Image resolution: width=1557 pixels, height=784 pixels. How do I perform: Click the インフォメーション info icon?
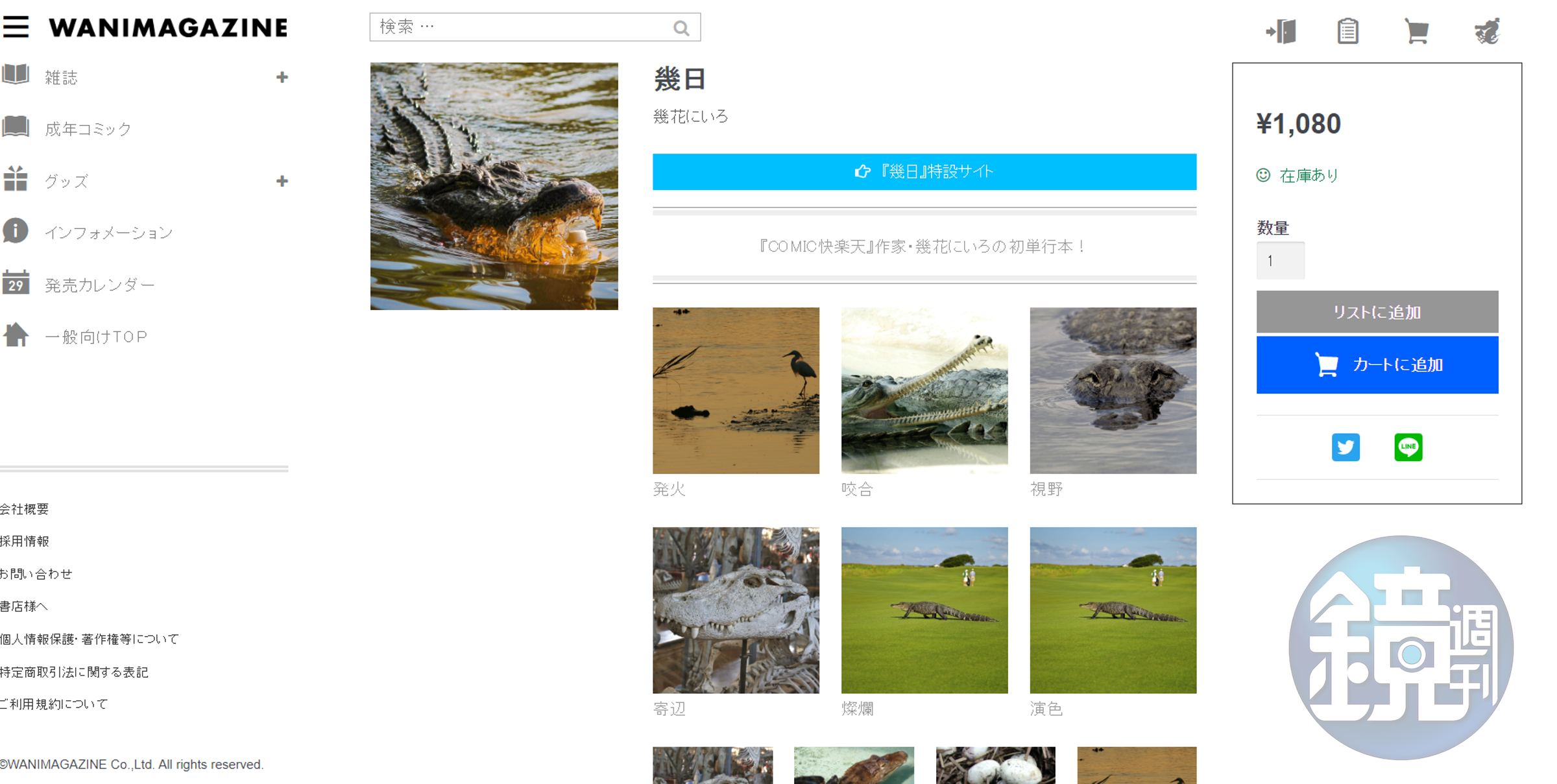[x=16, y=230]
